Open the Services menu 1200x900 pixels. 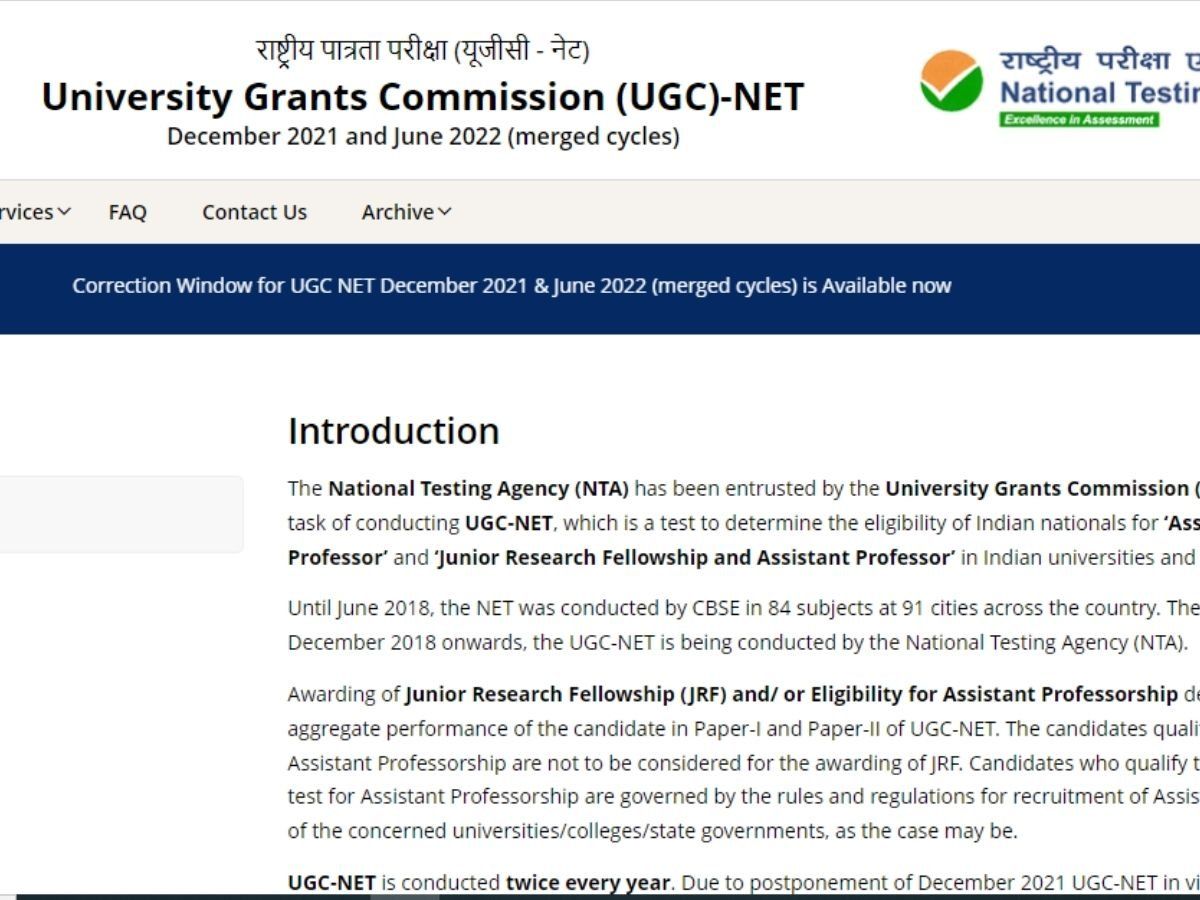[25, 212]
